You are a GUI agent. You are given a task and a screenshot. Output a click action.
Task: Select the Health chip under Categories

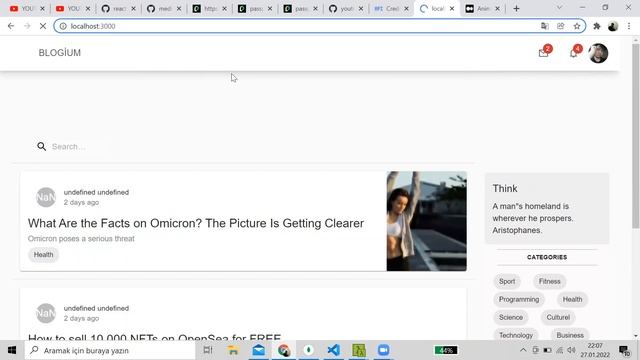572,299
